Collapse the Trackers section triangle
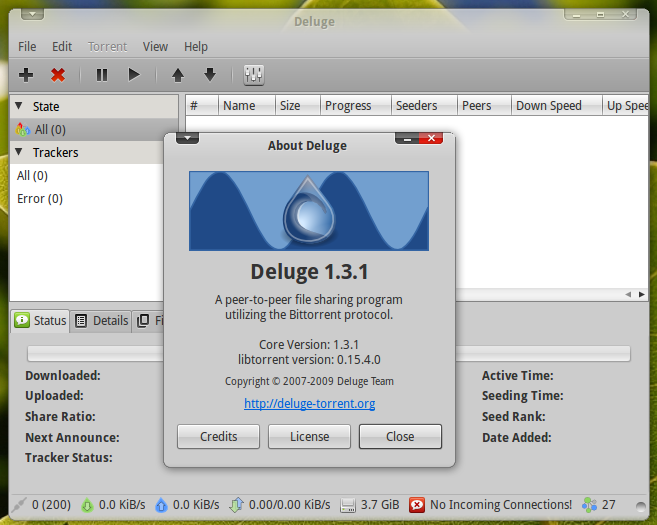Screen dimensions: 657x525 (x=19, y=152)
